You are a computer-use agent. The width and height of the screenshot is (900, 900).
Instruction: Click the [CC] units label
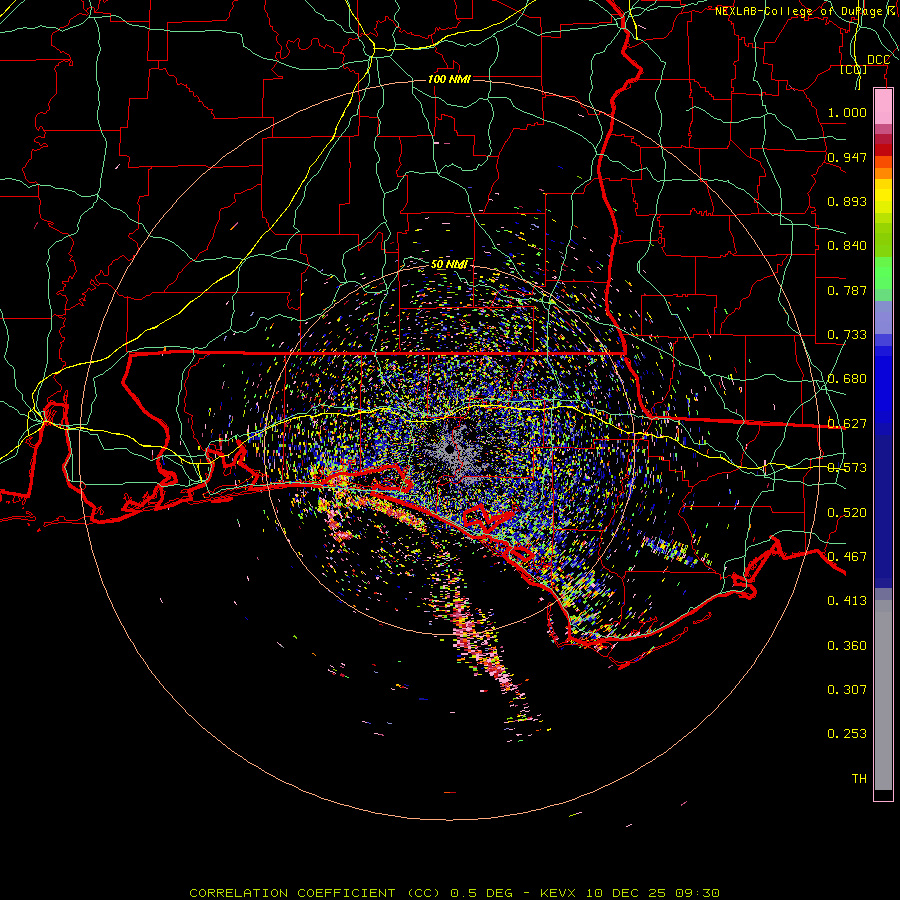pos(854,69)
